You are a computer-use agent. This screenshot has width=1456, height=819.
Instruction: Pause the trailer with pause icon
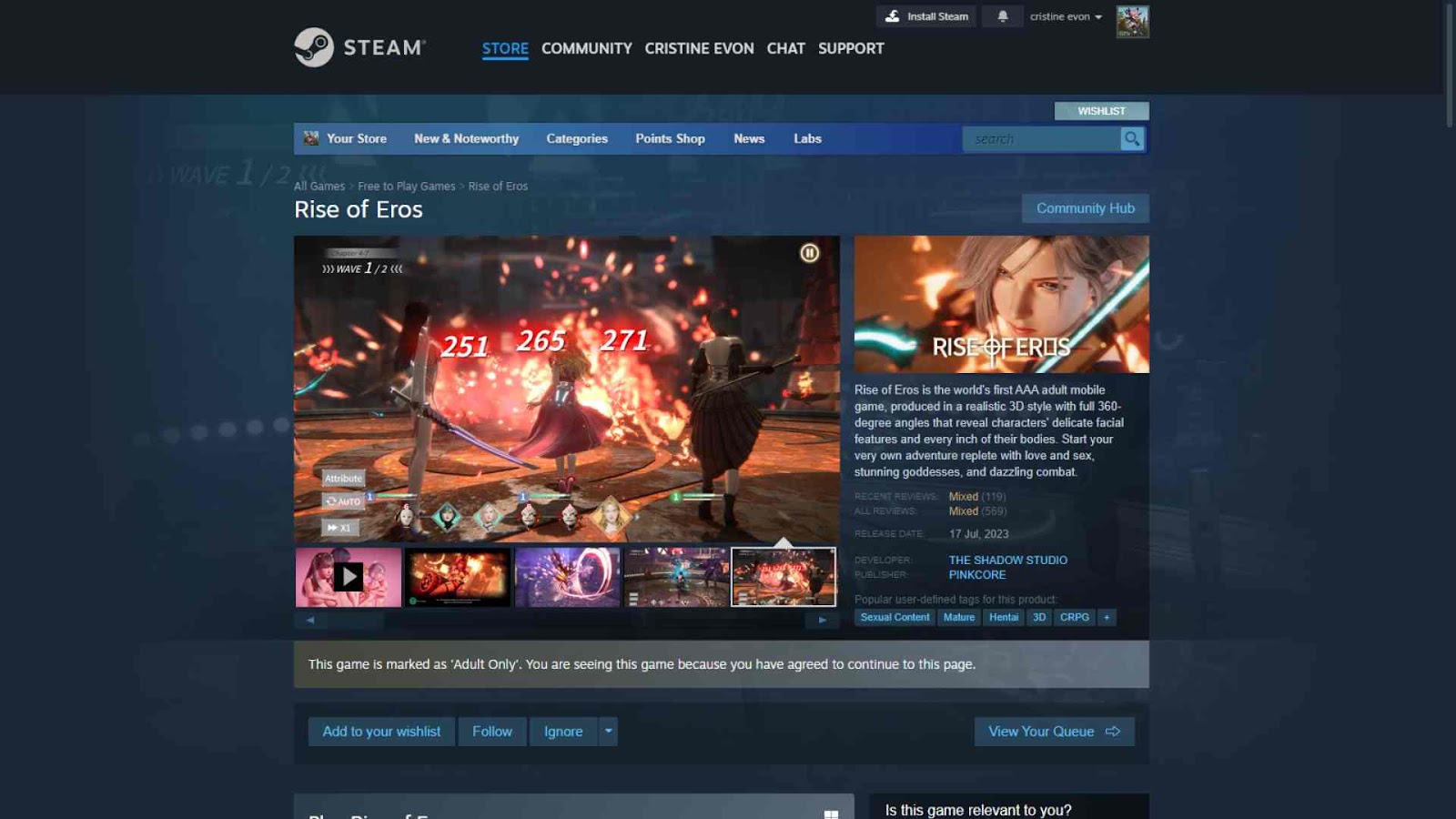tap(809, 253)
